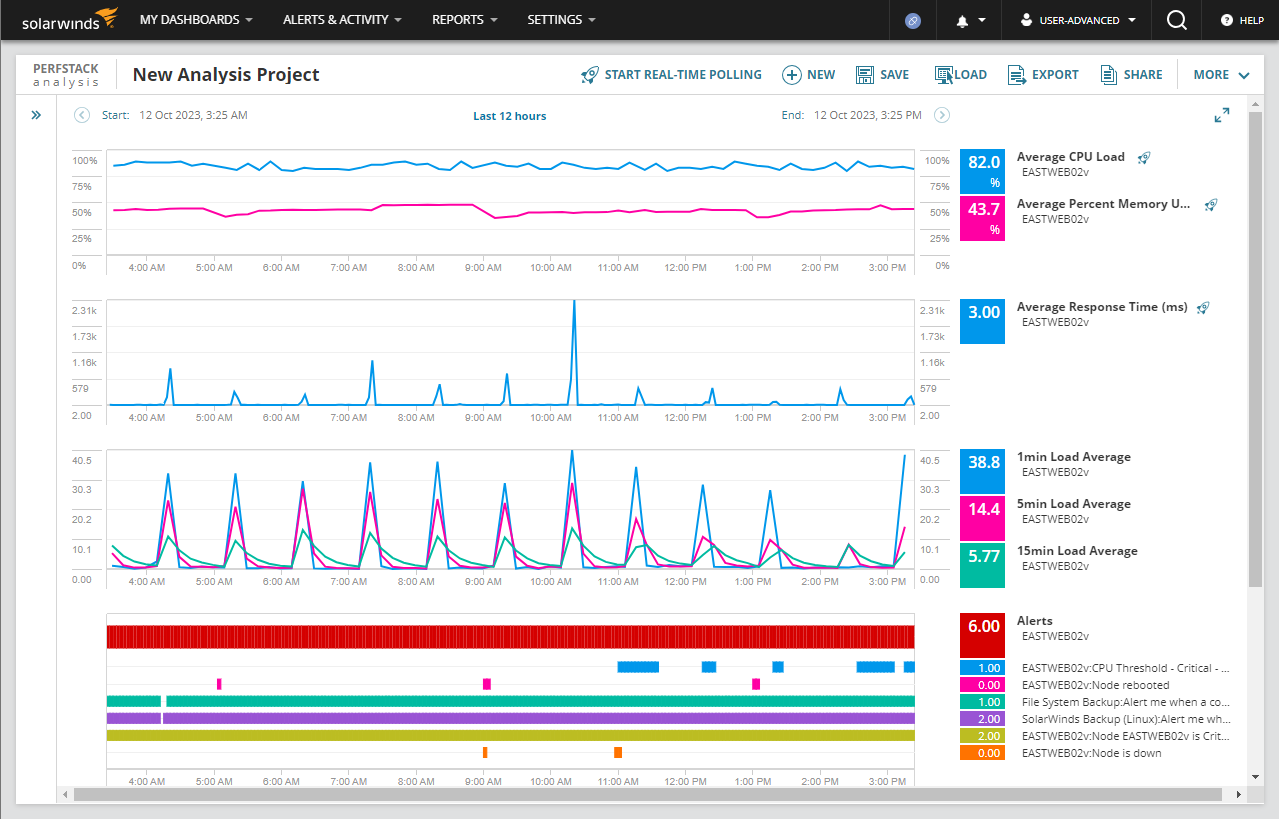Screen dimensions: 1279x819
Task: Expand the notifications dropdown caret
Action: 982,20
